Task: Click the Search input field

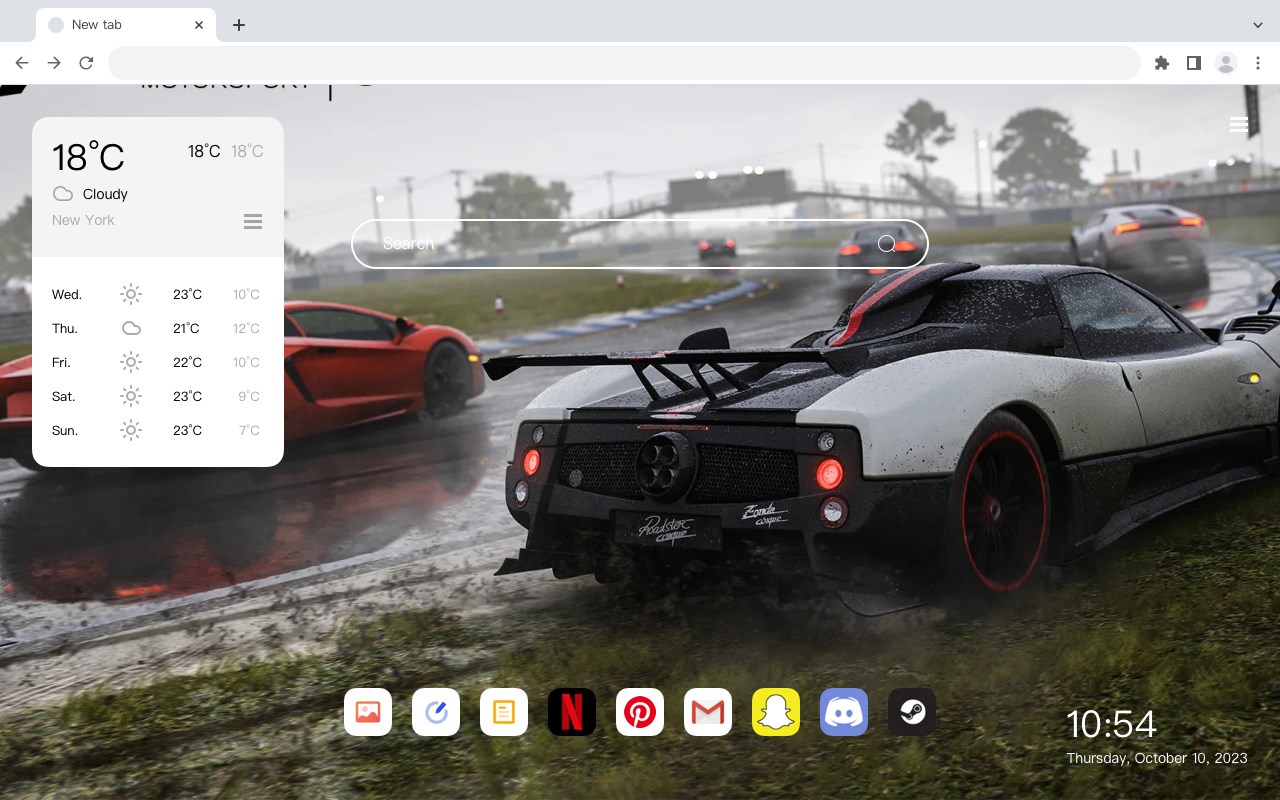Action: (640, 244)
